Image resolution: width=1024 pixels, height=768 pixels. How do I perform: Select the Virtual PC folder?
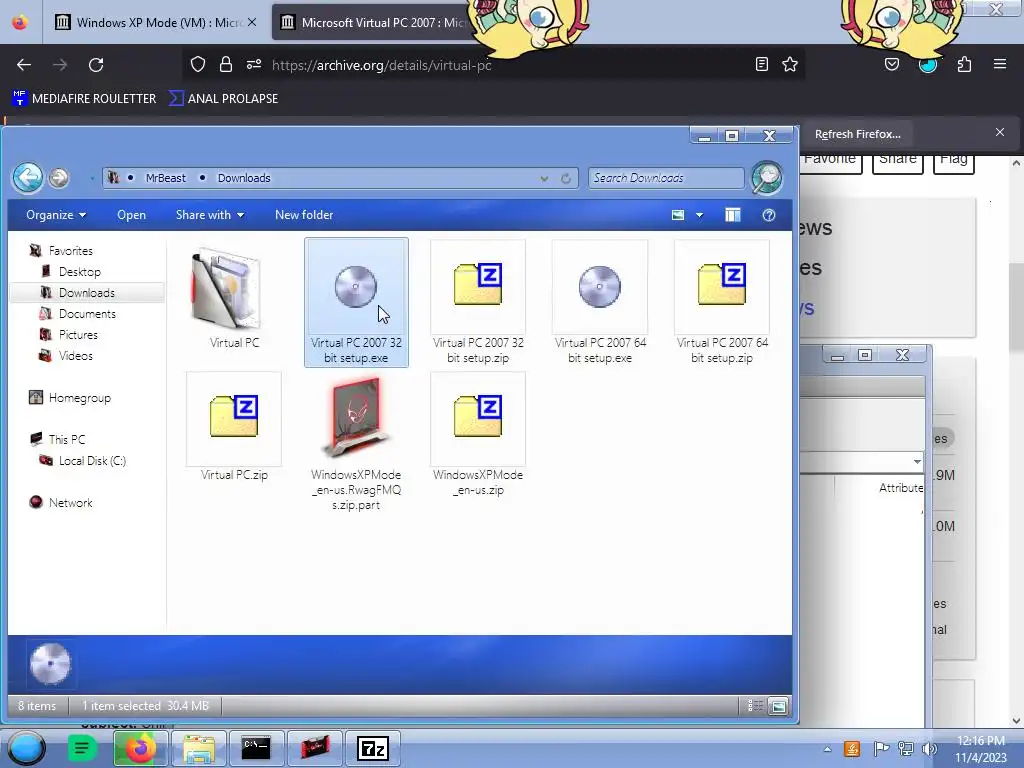coord(234,300)
